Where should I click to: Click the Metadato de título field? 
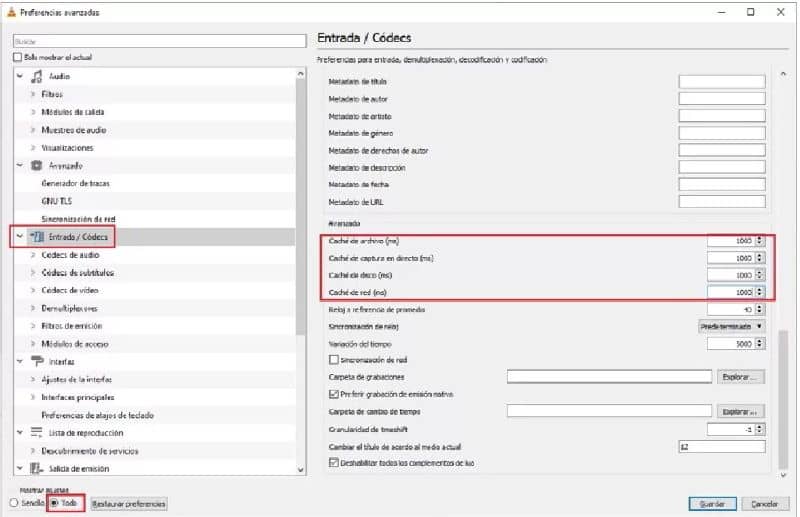click(x=722, y=82)
